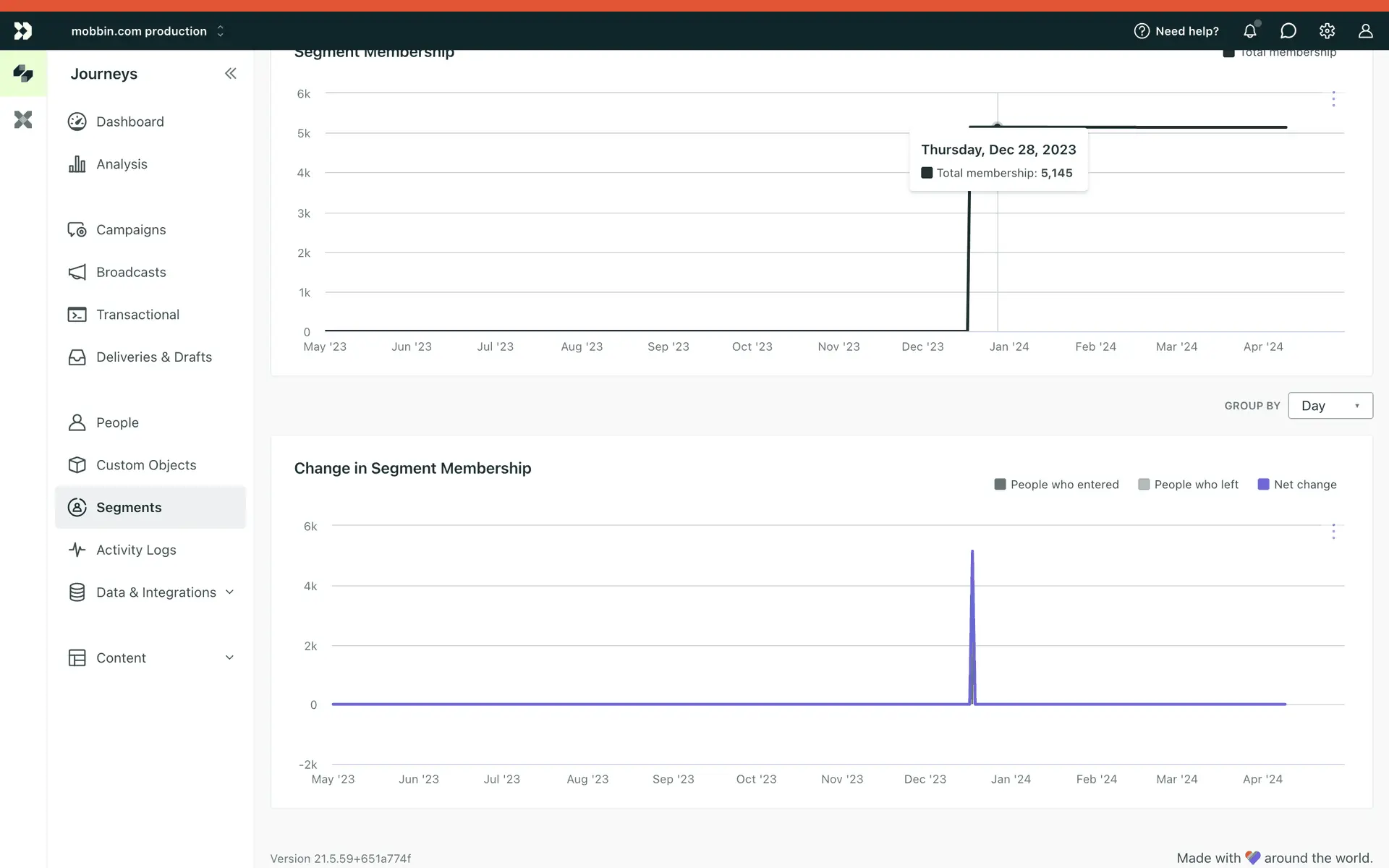Open the membership chart three-dot menu
The image size is (1389, 868).
point(1333,99)
